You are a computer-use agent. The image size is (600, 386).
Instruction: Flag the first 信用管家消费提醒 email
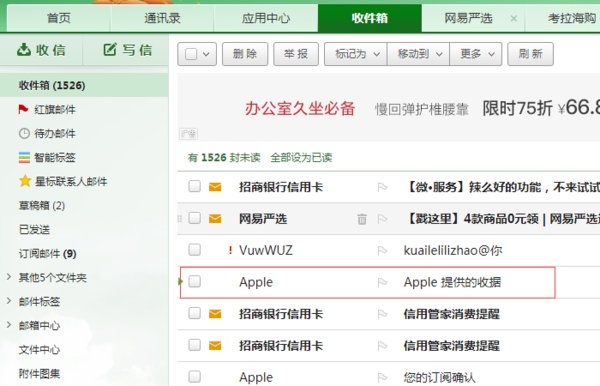point(382,314)
